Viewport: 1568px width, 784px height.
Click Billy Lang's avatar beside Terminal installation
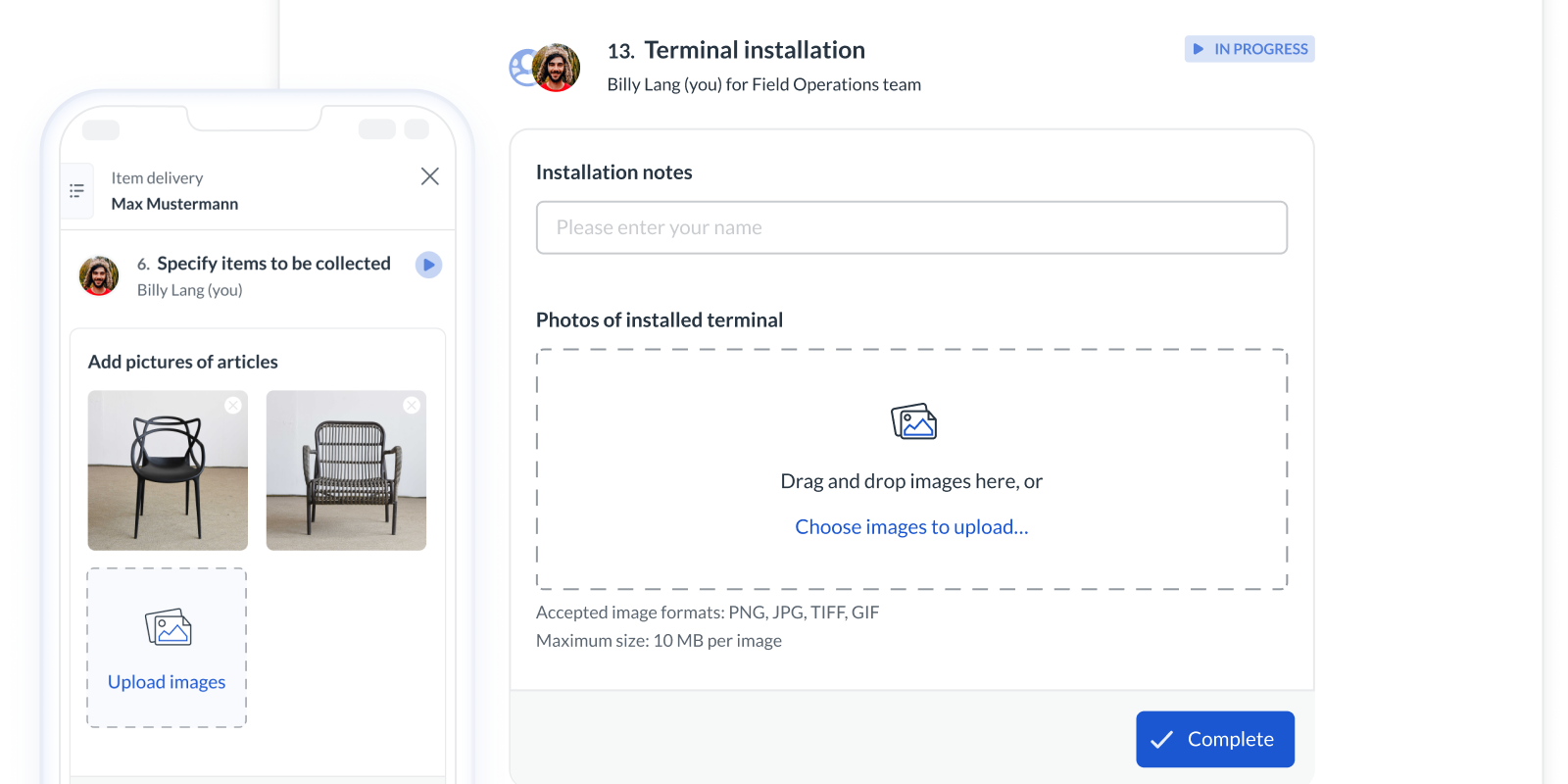pos(557,68)
